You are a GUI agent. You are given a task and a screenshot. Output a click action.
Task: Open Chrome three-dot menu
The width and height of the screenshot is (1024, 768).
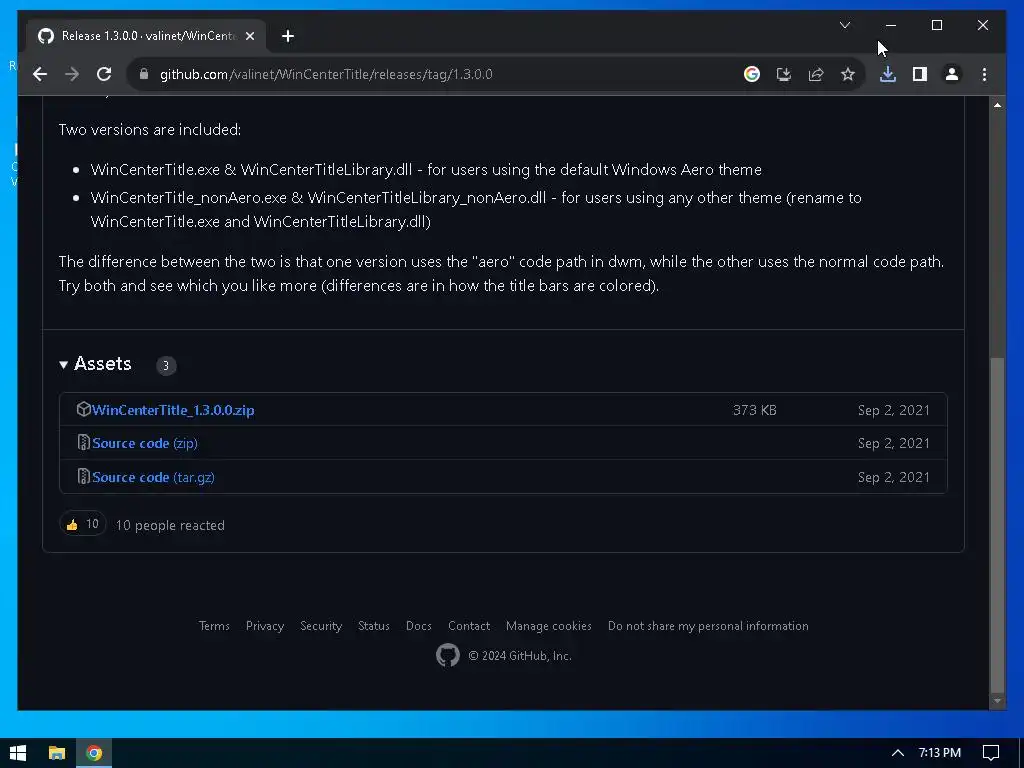(984, 74)
